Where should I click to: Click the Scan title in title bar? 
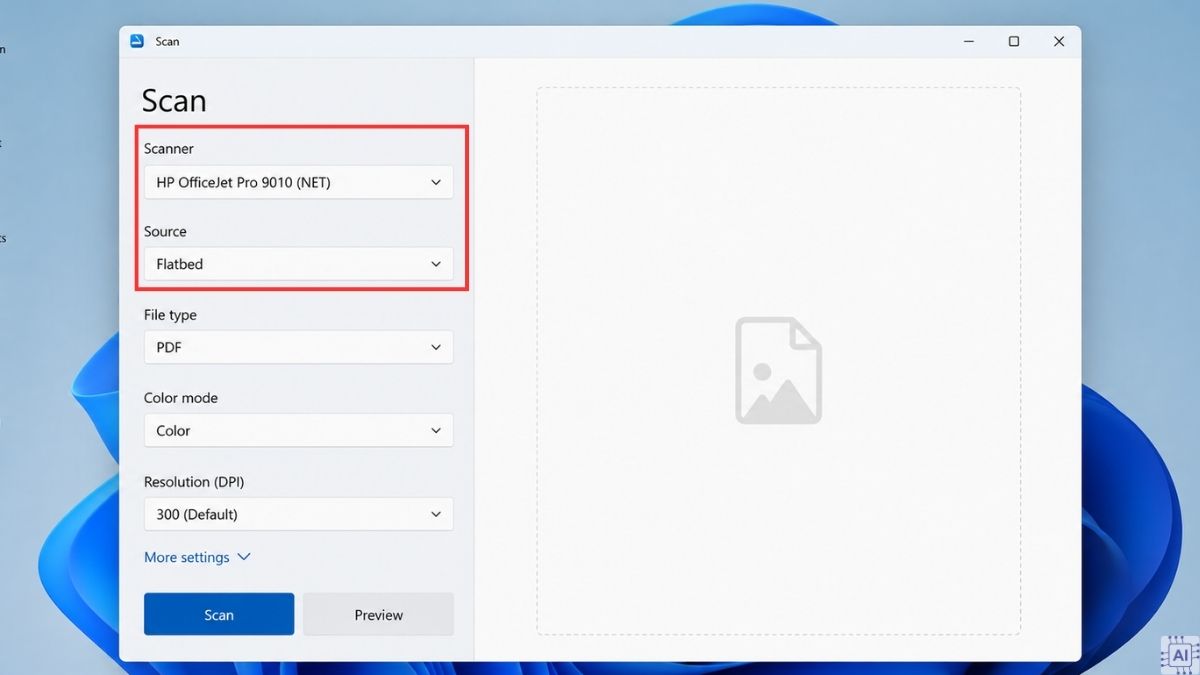click(x=167, y=41)
